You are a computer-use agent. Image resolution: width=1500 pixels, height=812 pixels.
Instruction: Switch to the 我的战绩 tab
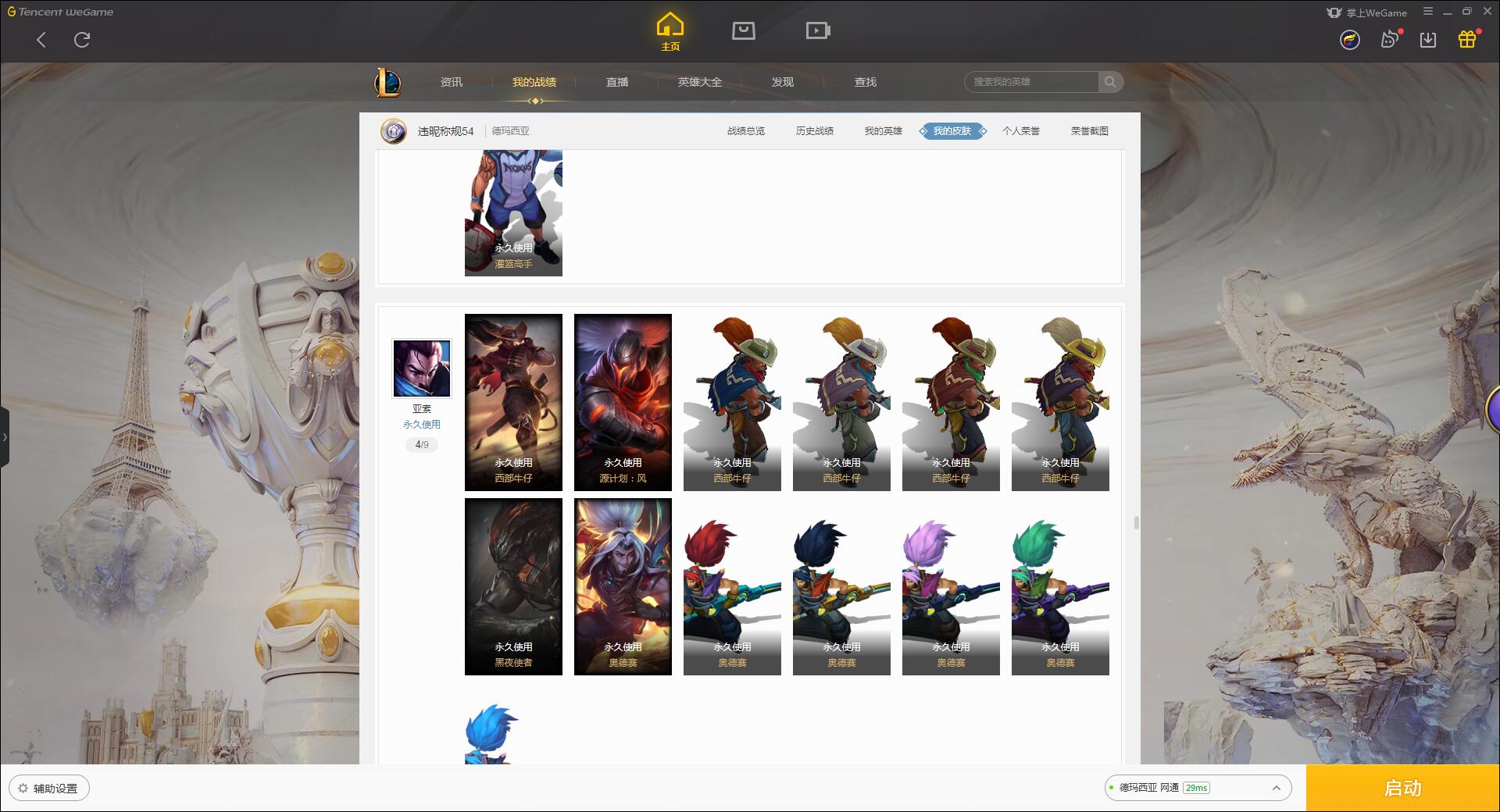(x=534, y=82)
